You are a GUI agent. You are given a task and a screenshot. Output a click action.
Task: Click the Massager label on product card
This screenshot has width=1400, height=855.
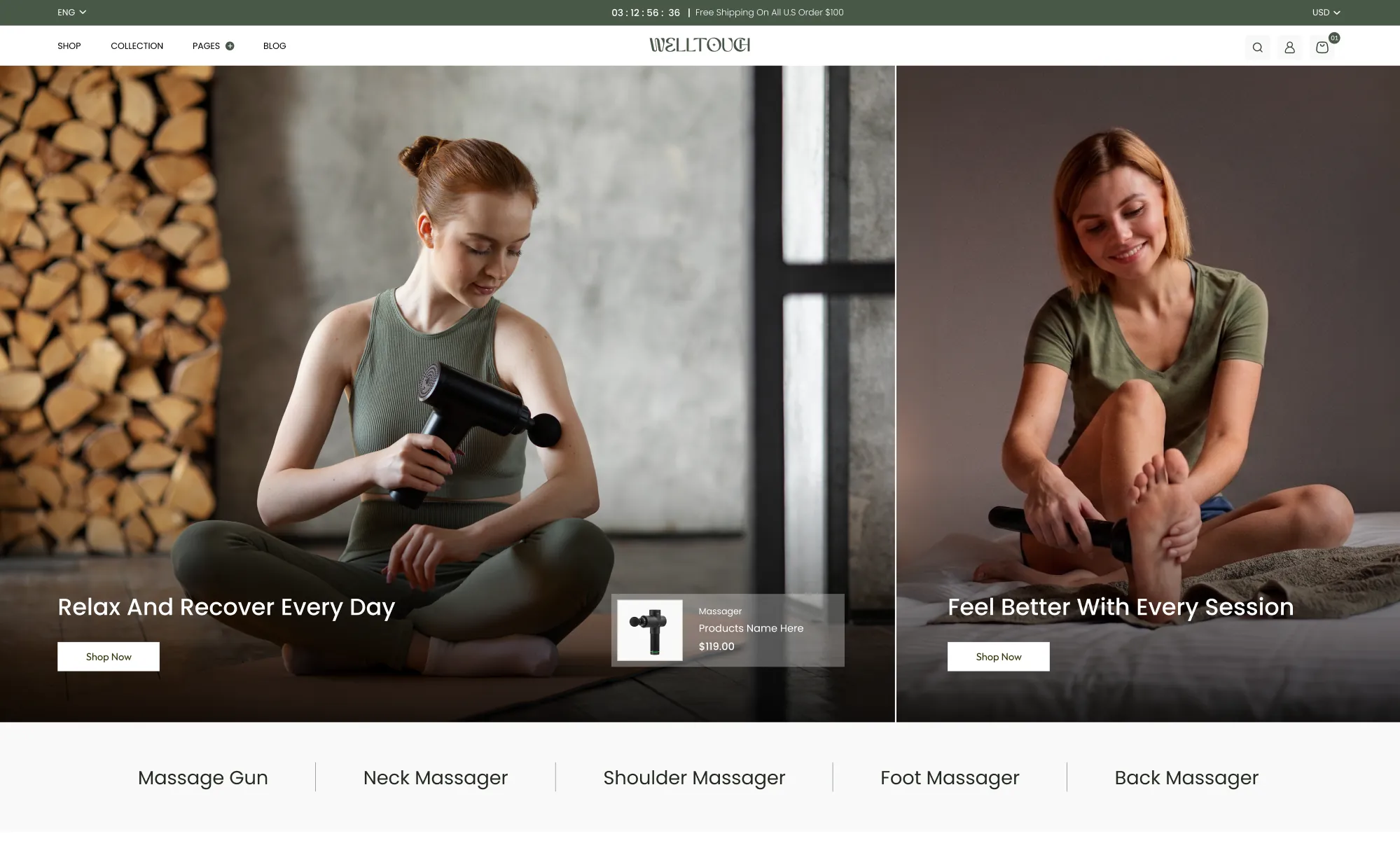[x=720, y=611]
